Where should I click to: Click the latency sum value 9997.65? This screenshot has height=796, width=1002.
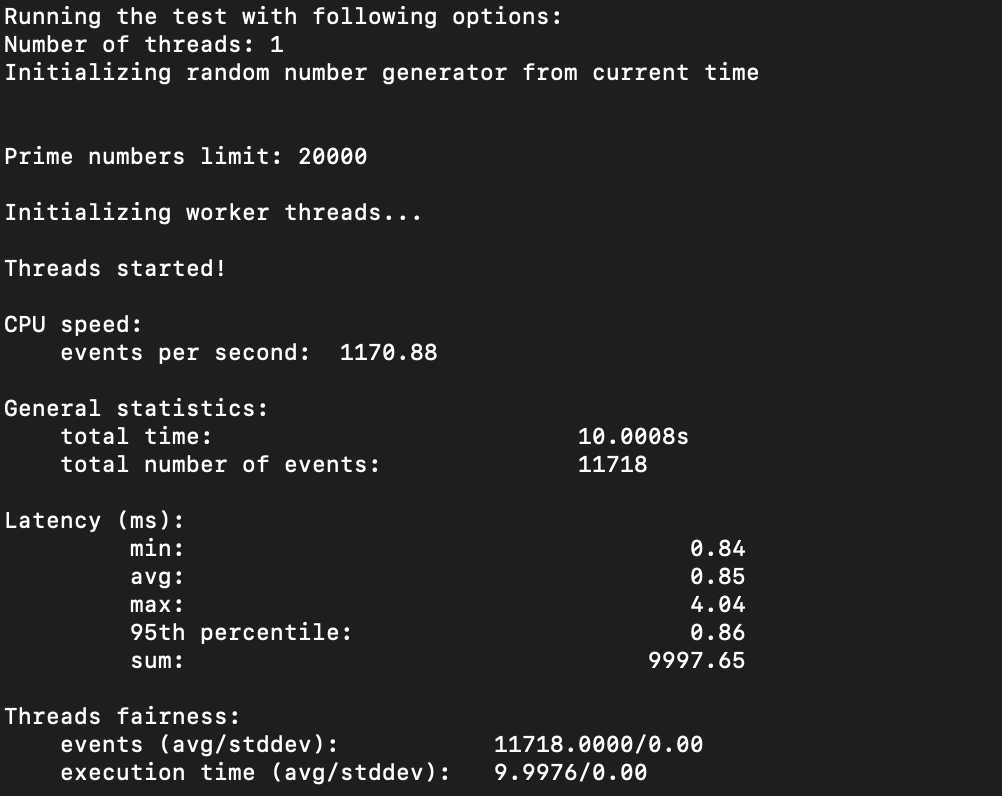tap(696, 661)
